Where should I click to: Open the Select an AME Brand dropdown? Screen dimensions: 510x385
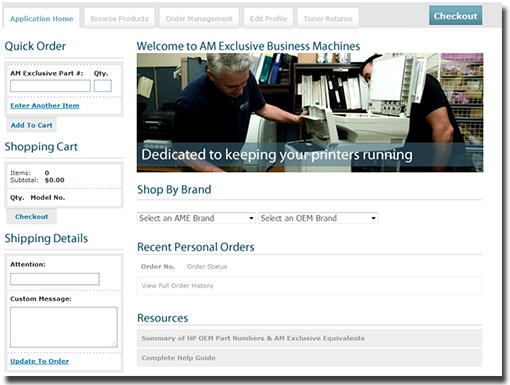click(196, 218)
